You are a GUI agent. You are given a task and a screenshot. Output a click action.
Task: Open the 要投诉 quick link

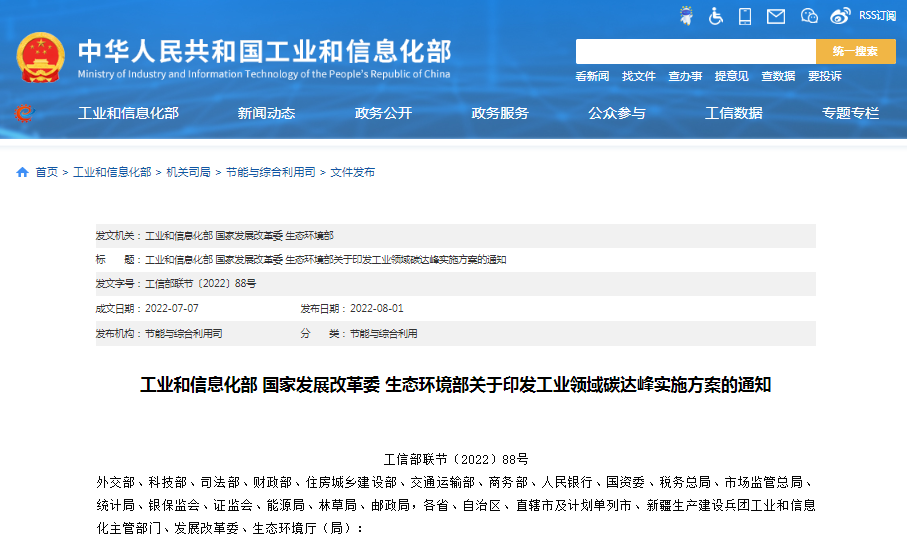[x=824, y=76]
